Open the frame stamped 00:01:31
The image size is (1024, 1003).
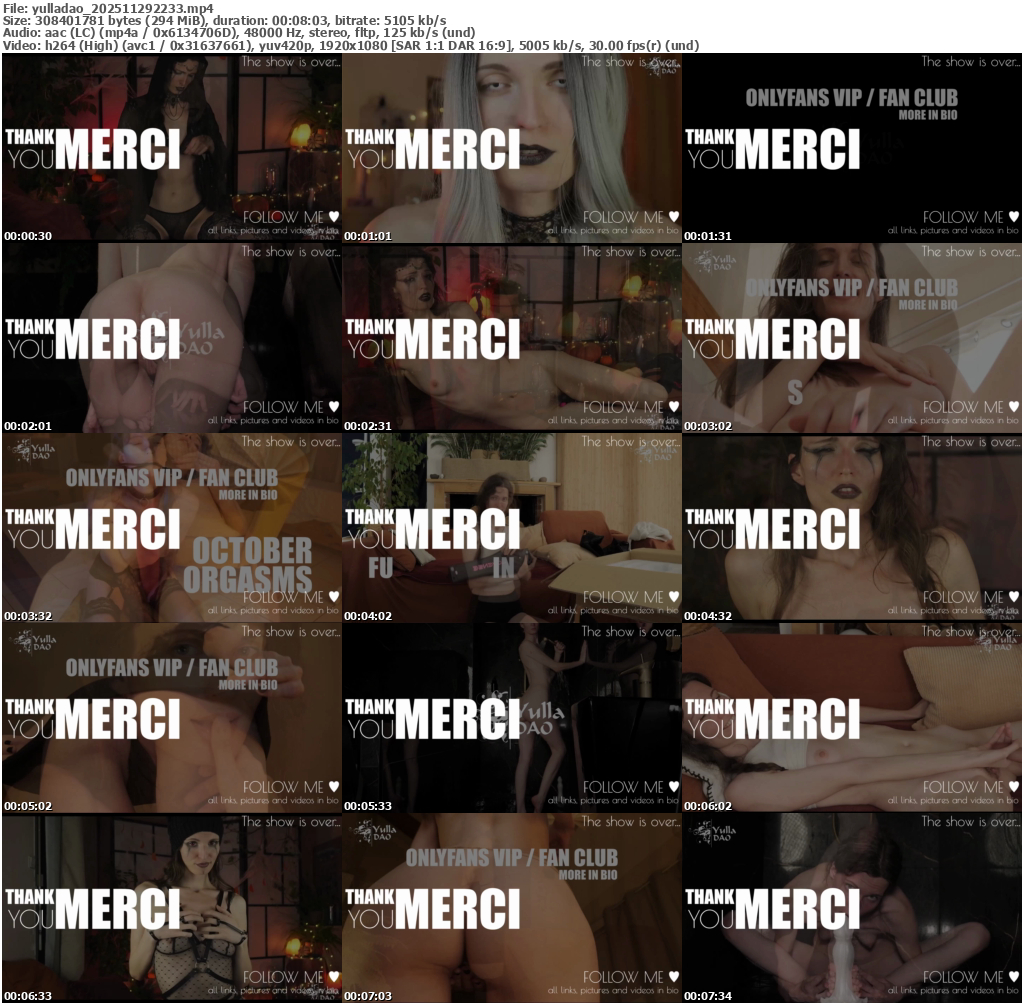(x=852, y=148)
